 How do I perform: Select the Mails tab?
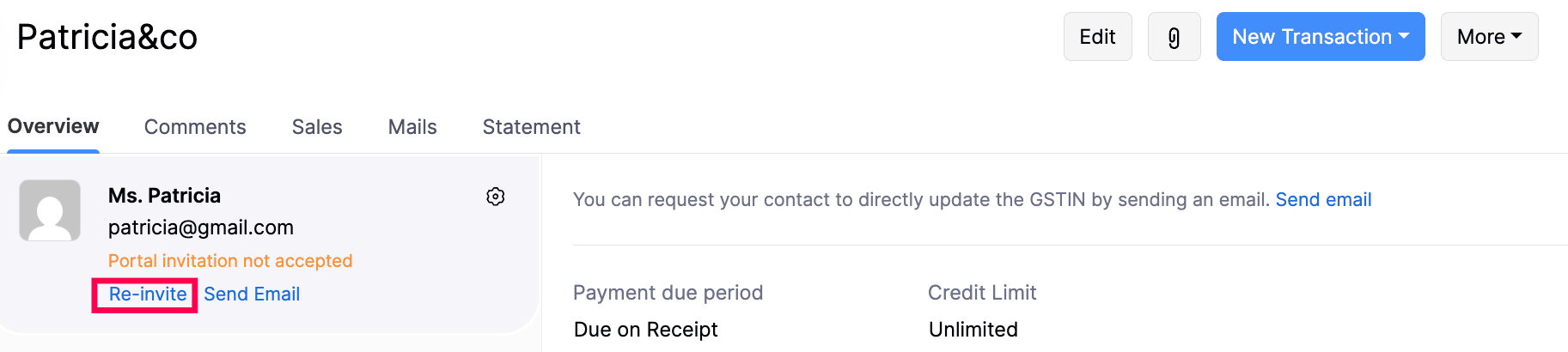412,127
